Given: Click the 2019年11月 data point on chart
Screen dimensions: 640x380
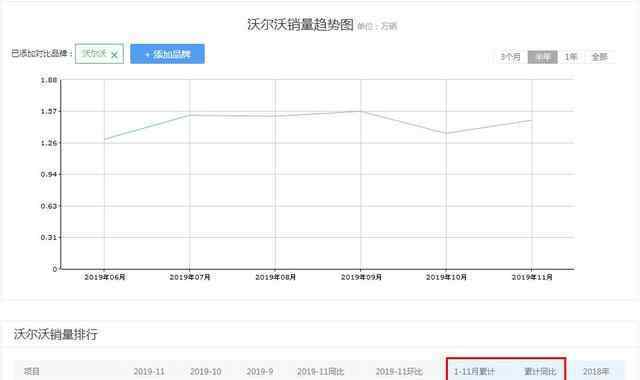Looking at the screenshot, I should pos(531,120).
